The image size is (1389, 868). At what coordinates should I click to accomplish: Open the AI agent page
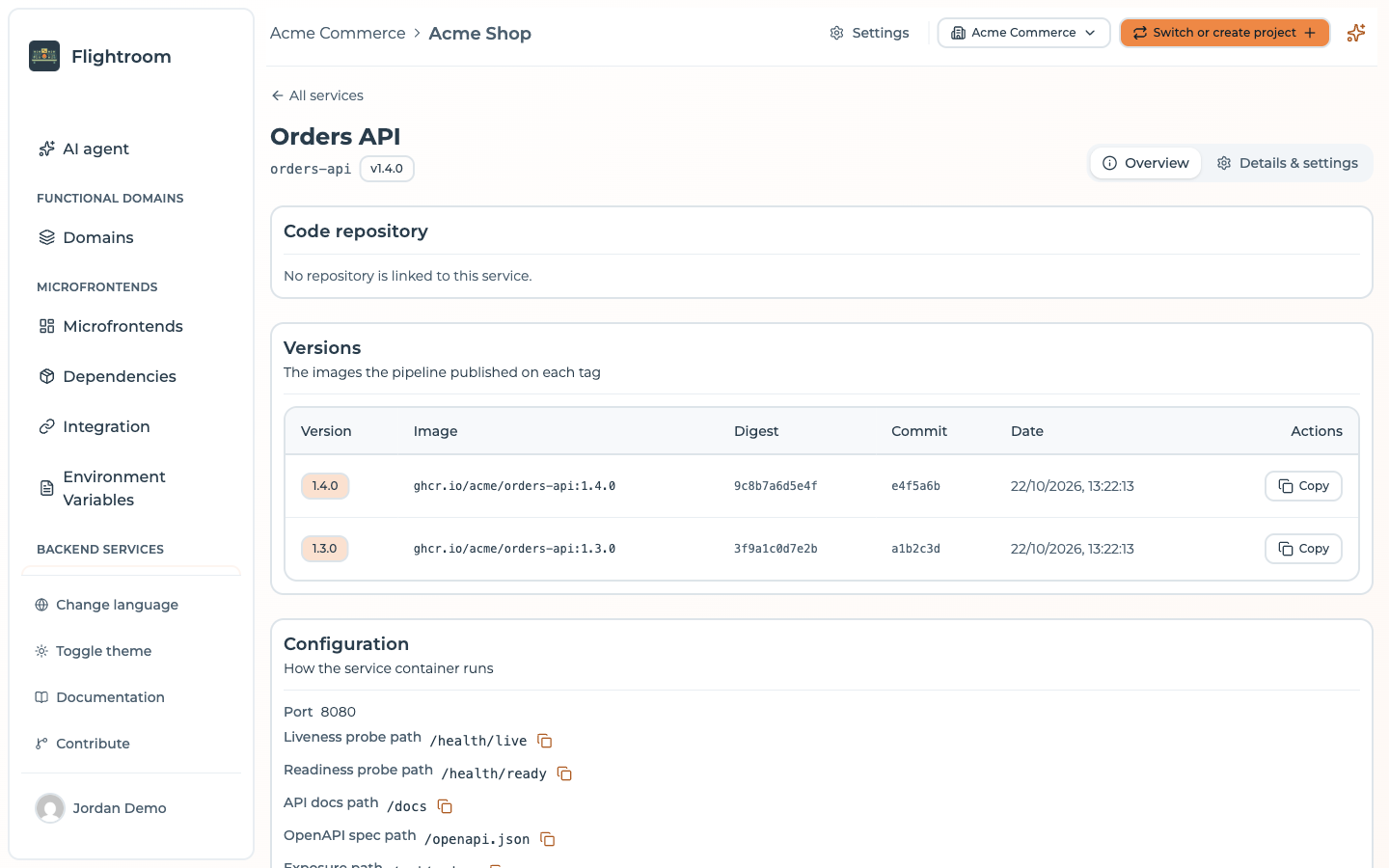[83, 149]
